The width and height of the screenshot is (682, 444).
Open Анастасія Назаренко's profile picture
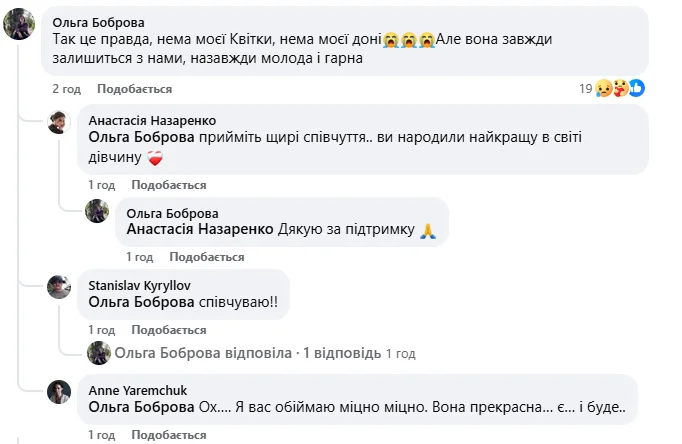[60, 122]
